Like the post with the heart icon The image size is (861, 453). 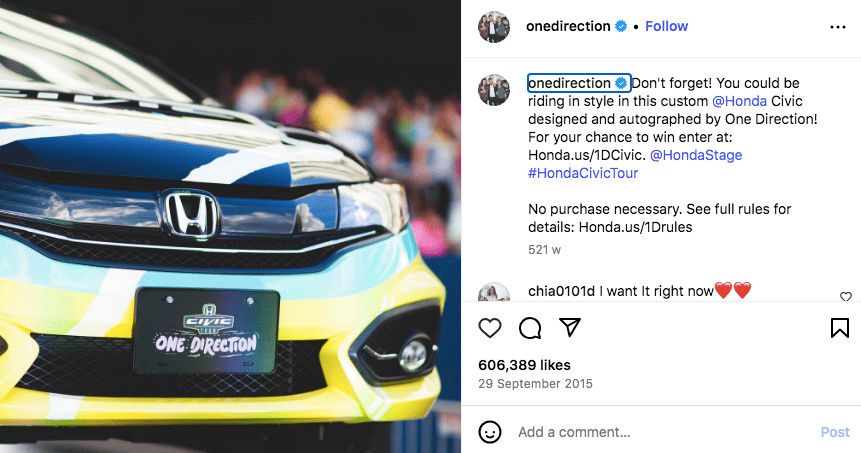point(490,328)
